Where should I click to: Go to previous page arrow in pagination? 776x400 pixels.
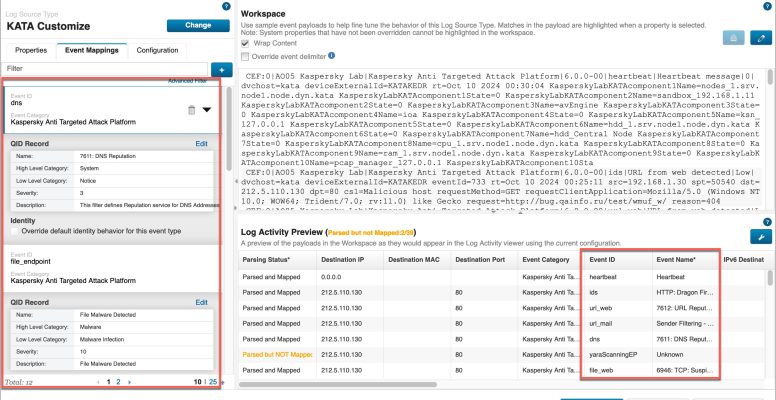coord(98,382)
